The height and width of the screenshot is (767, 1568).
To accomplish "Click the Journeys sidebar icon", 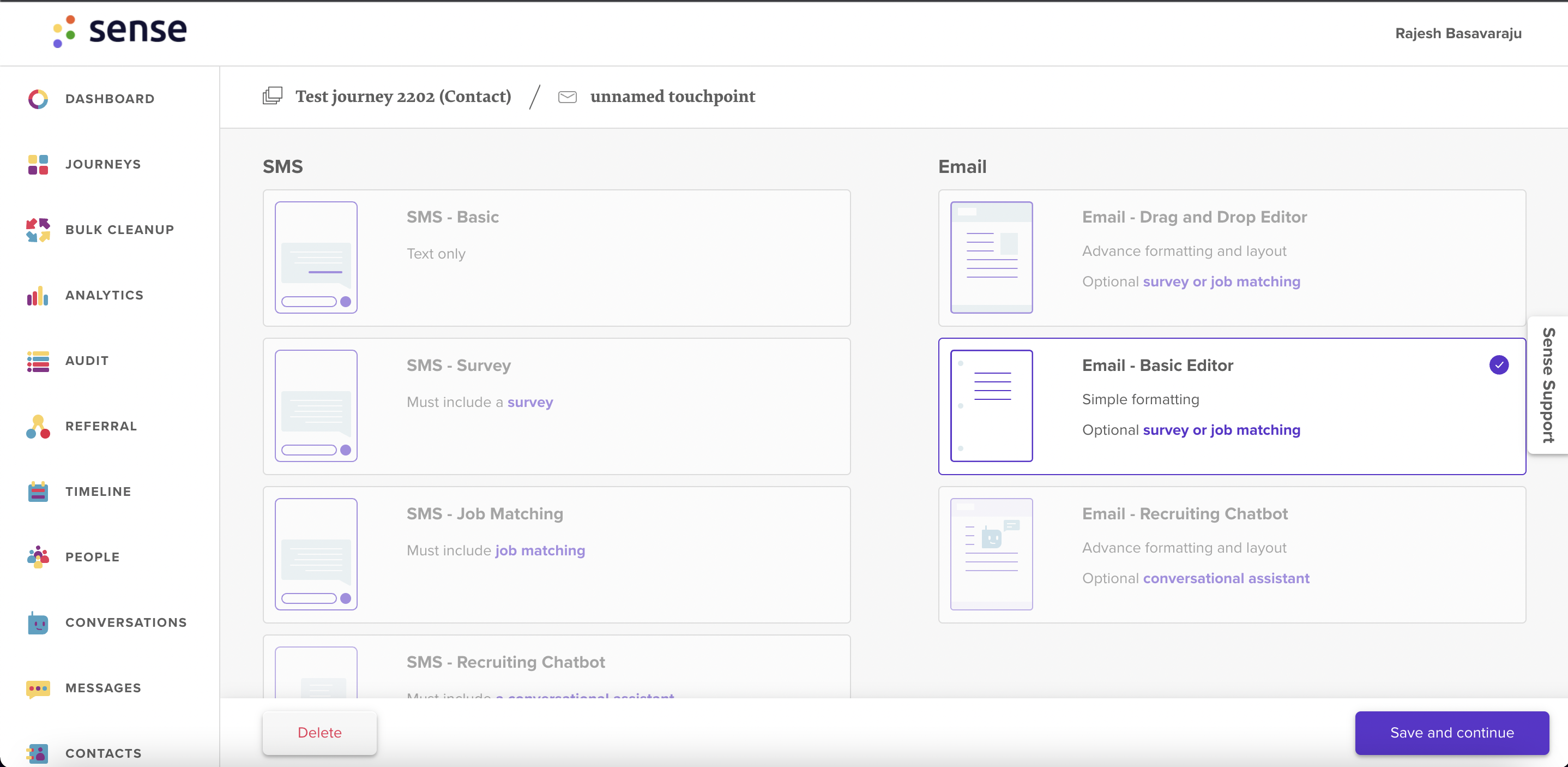I will click(37, 164).
